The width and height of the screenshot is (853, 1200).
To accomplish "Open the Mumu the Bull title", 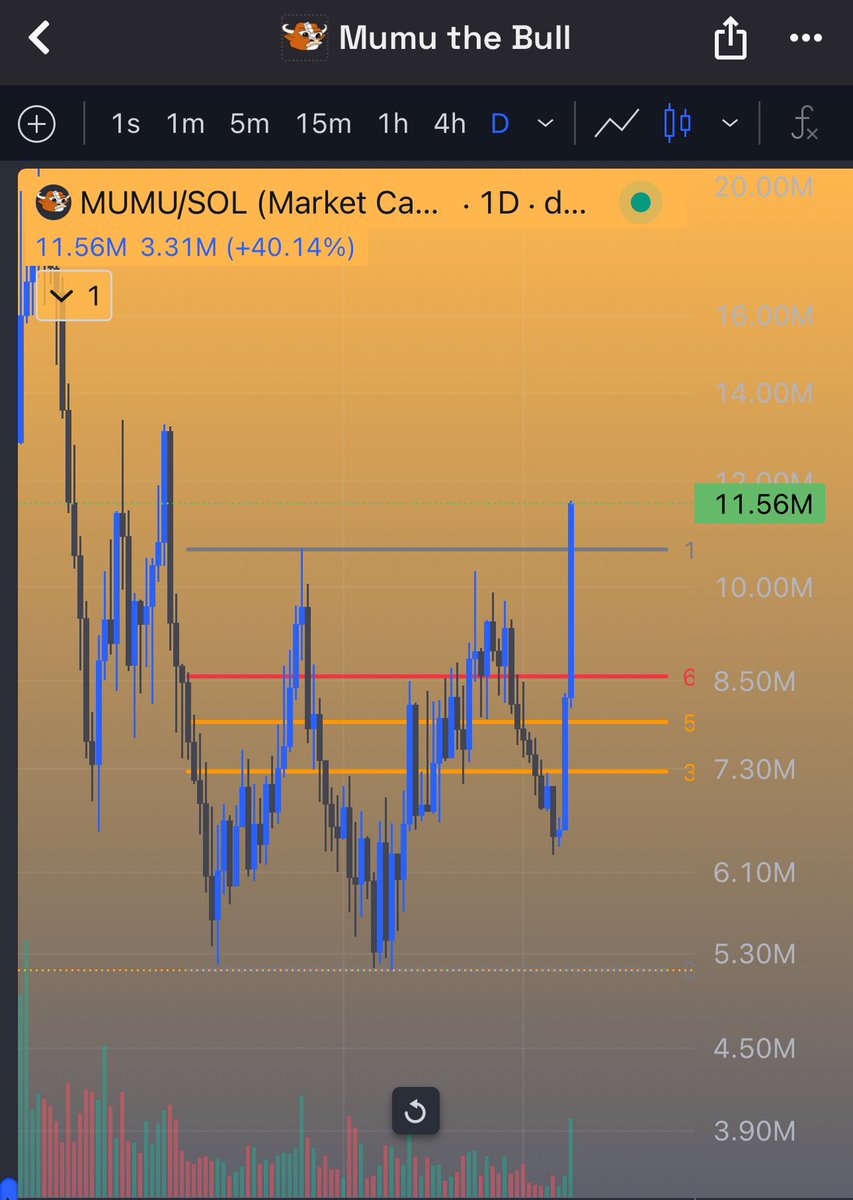I will point(455,39).
